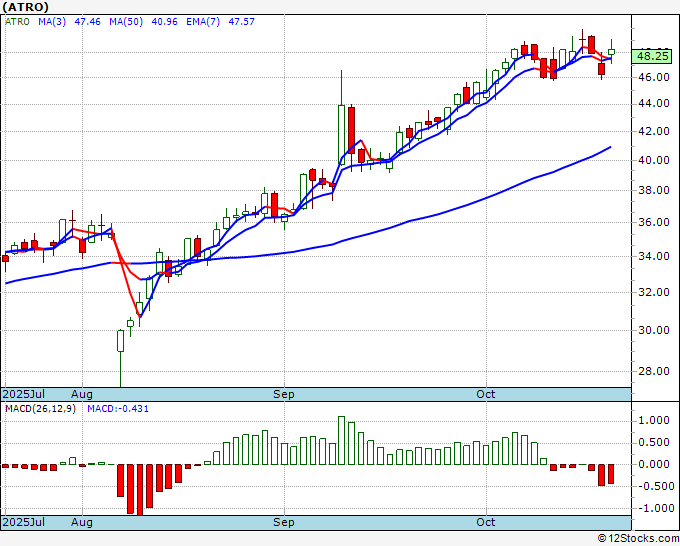The height and width of the screenshot is (546, 680).
Task: Click the 32.00 price axis label
Action: pos(654,292)
